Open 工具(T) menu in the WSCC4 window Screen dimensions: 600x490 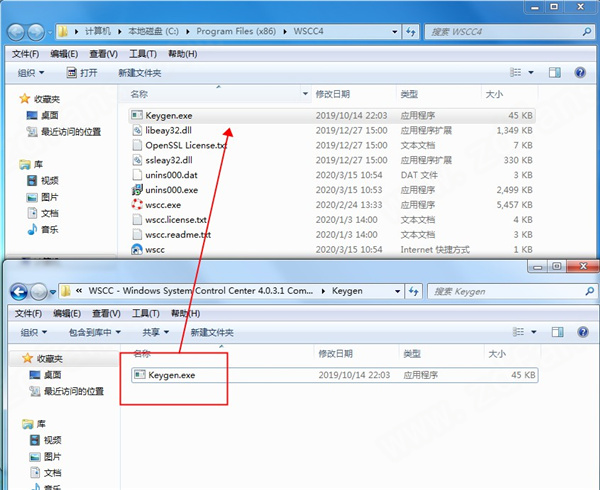pyautogui.click(x=143, y=54)
